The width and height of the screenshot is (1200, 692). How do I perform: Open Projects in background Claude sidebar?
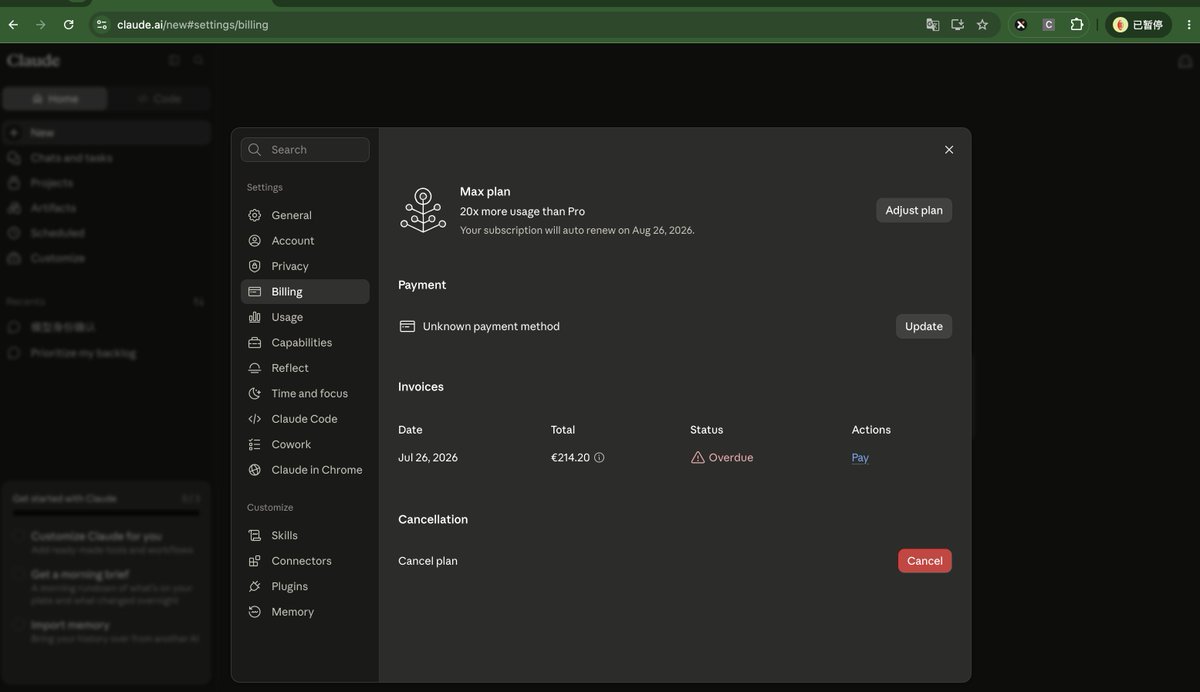pyautogui.click(x=107, y=183)
